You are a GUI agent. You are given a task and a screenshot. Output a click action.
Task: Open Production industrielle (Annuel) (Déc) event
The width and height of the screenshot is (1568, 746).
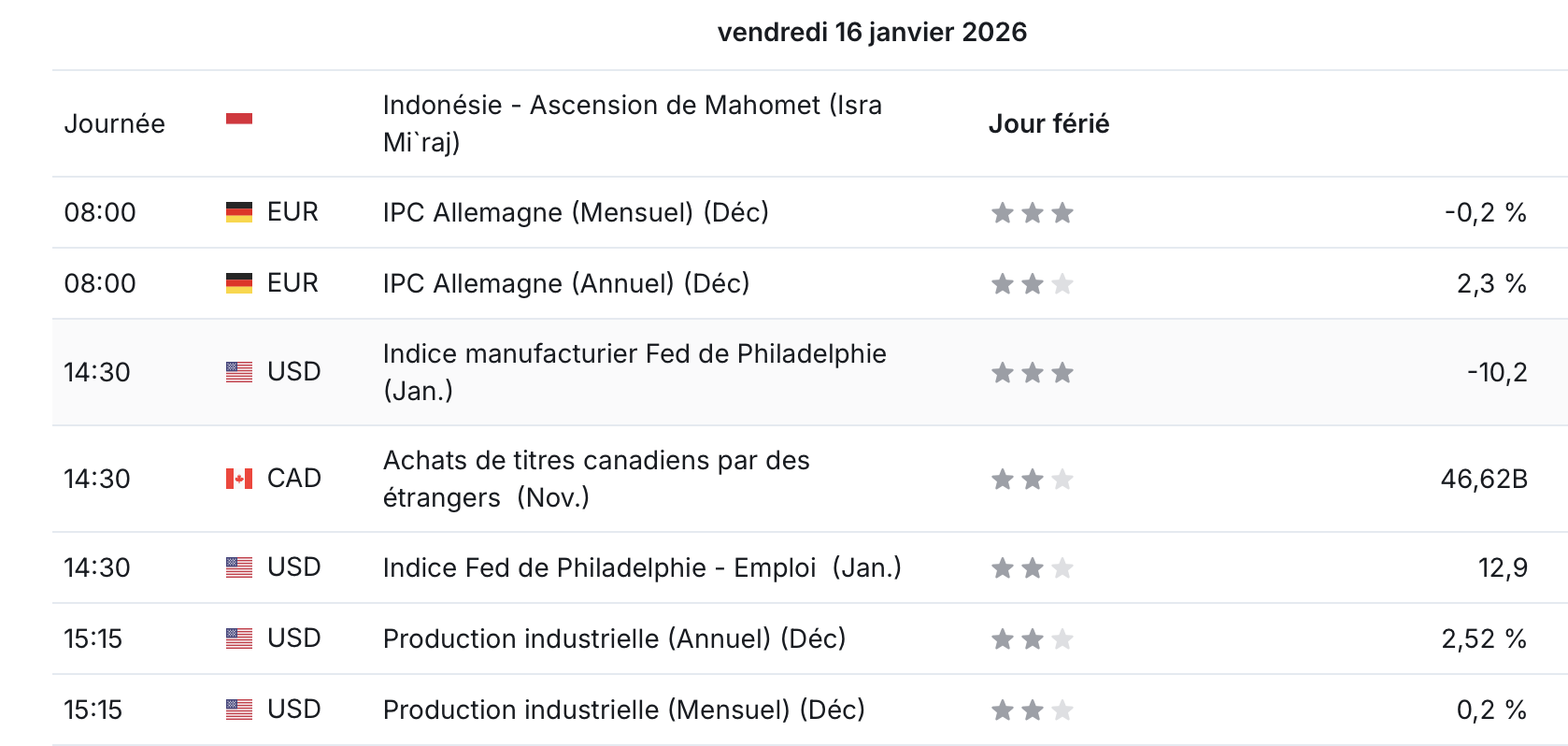pos(614,638)
